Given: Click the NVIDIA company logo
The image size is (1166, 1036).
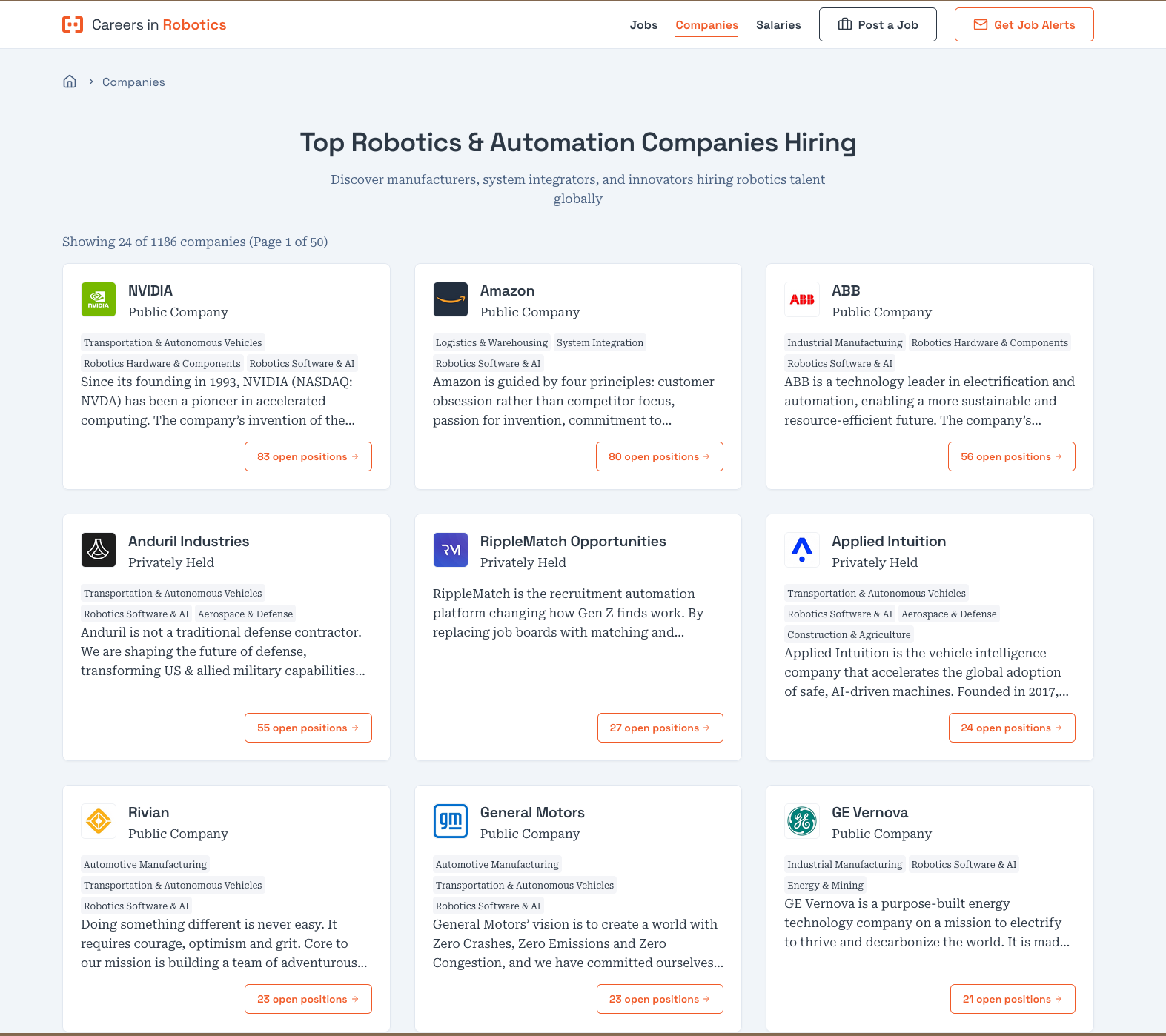Looking at the screenshot, I should click(99, 299).
